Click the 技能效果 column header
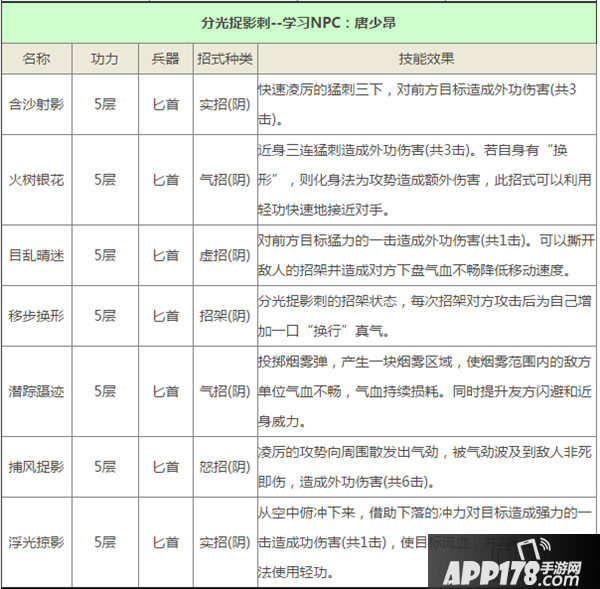The height and width of the screenshot is (589, 600). coord(426,59)
